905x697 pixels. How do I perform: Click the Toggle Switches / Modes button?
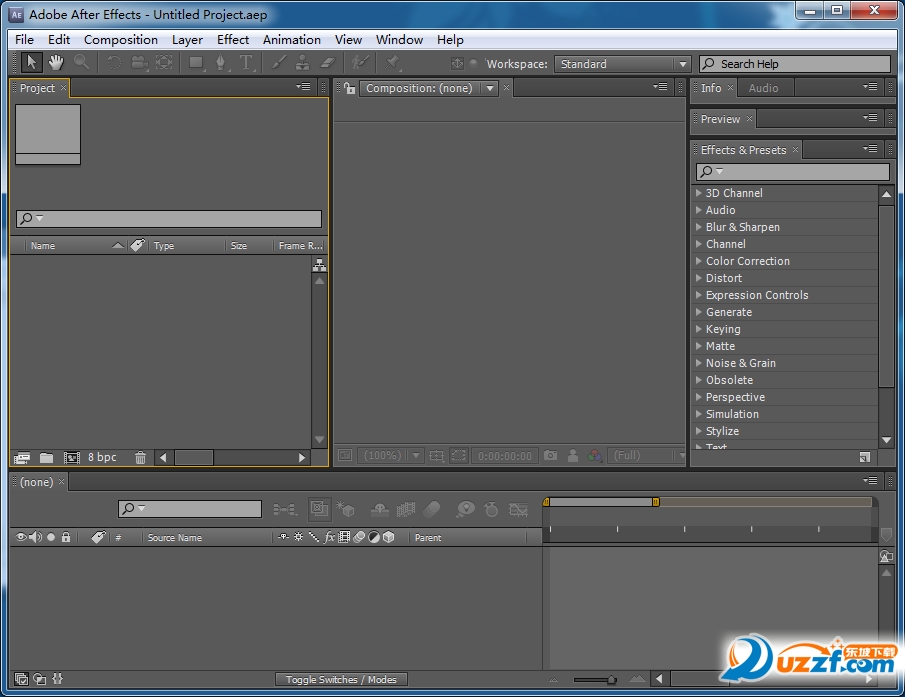pyautogui.click(x=341, y=680)
